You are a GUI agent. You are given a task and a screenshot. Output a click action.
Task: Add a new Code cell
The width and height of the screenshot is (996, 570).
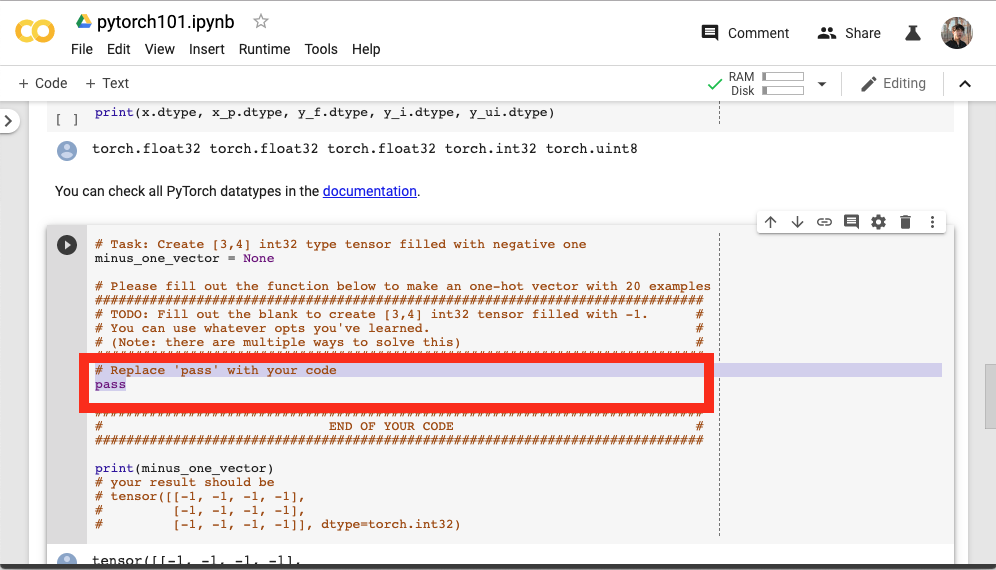(x=43, y=83)
